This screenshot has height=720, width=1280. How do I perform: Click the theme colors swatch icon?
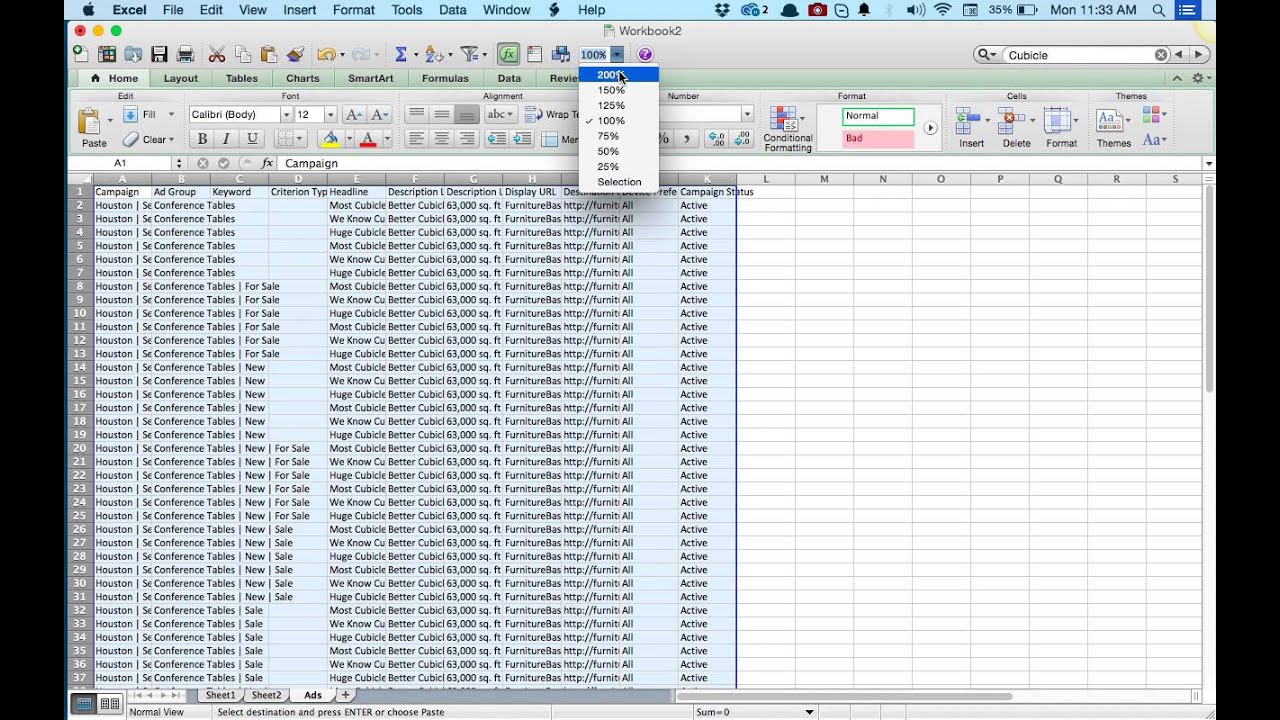tap(1152, 115)
